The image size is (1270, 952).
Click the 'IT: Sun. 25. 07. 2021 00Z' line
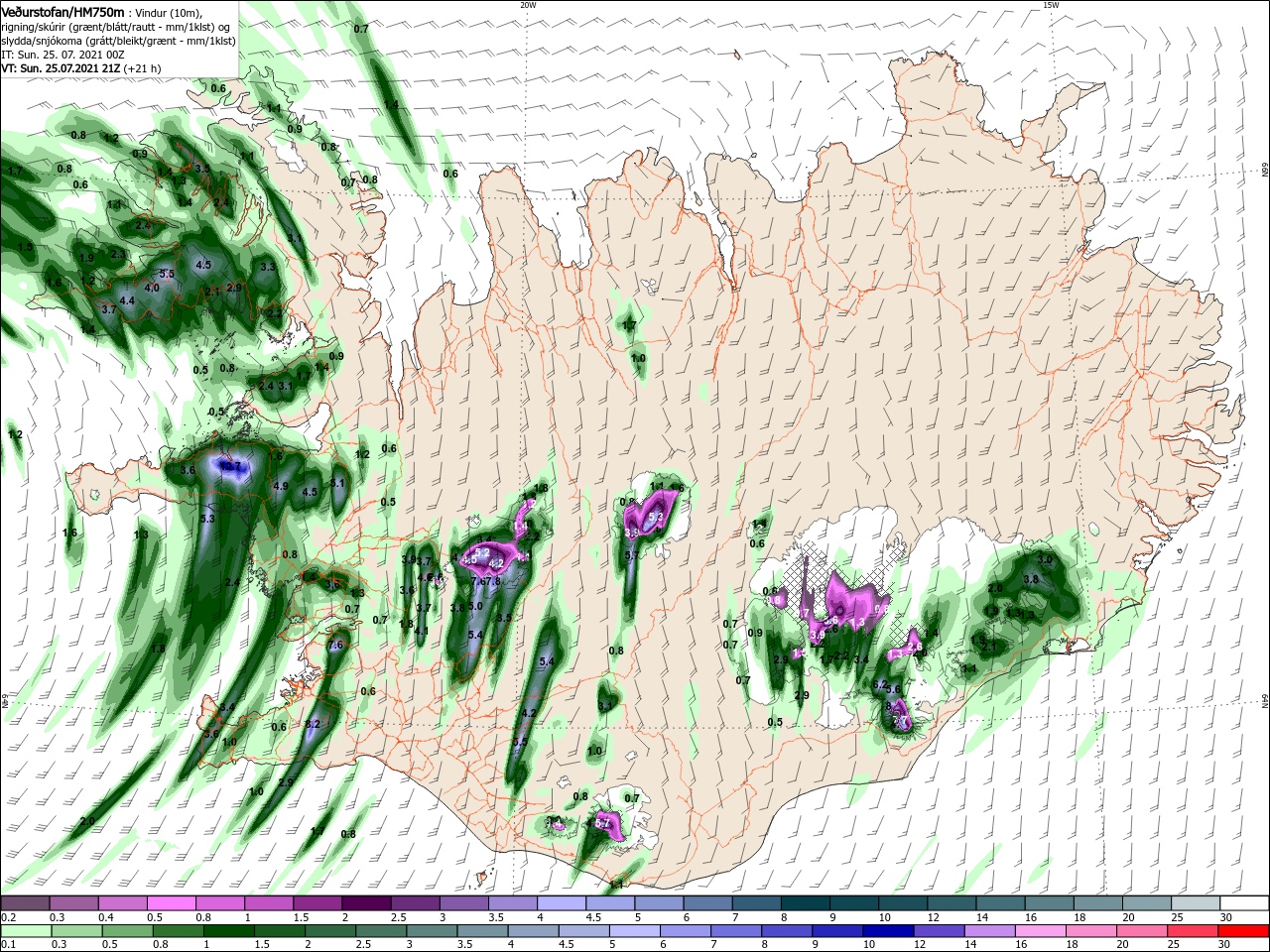[63, 54]
